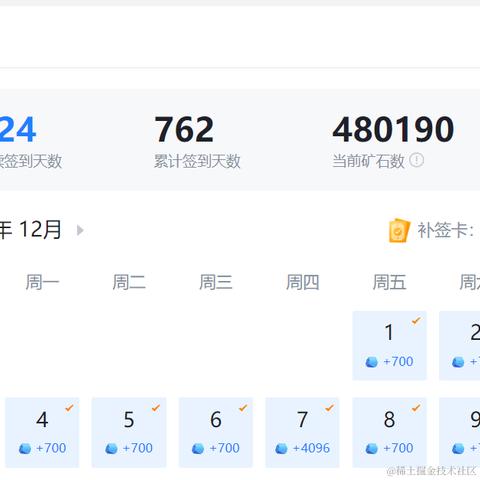Click the +700 reward on day 4

pos(51,448)
